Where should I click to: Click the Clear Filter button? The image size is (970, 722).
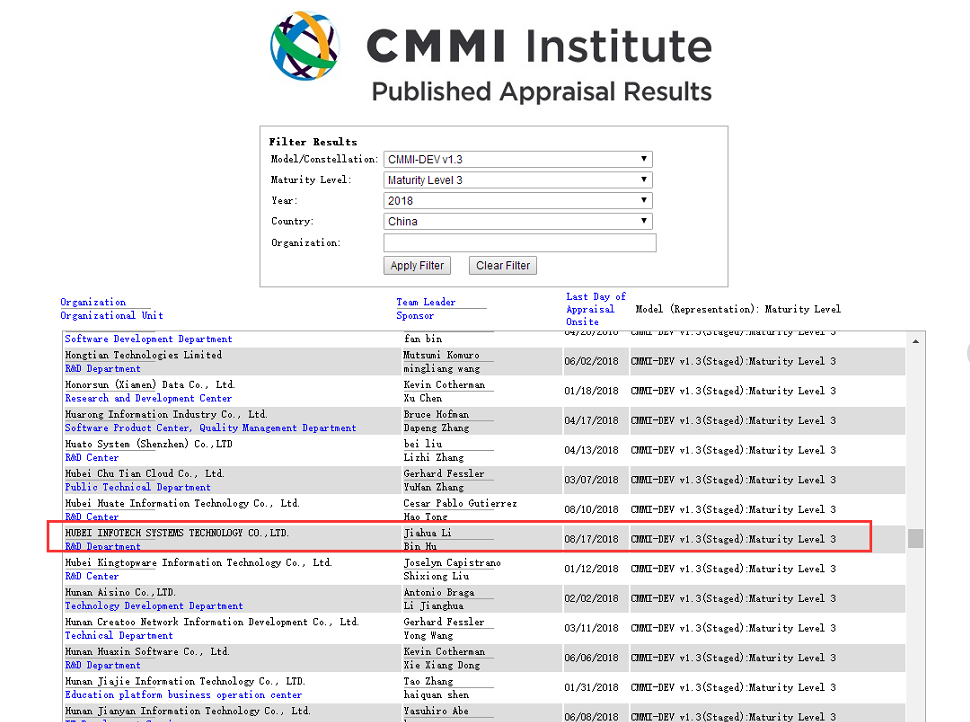(x=503, y=265)
